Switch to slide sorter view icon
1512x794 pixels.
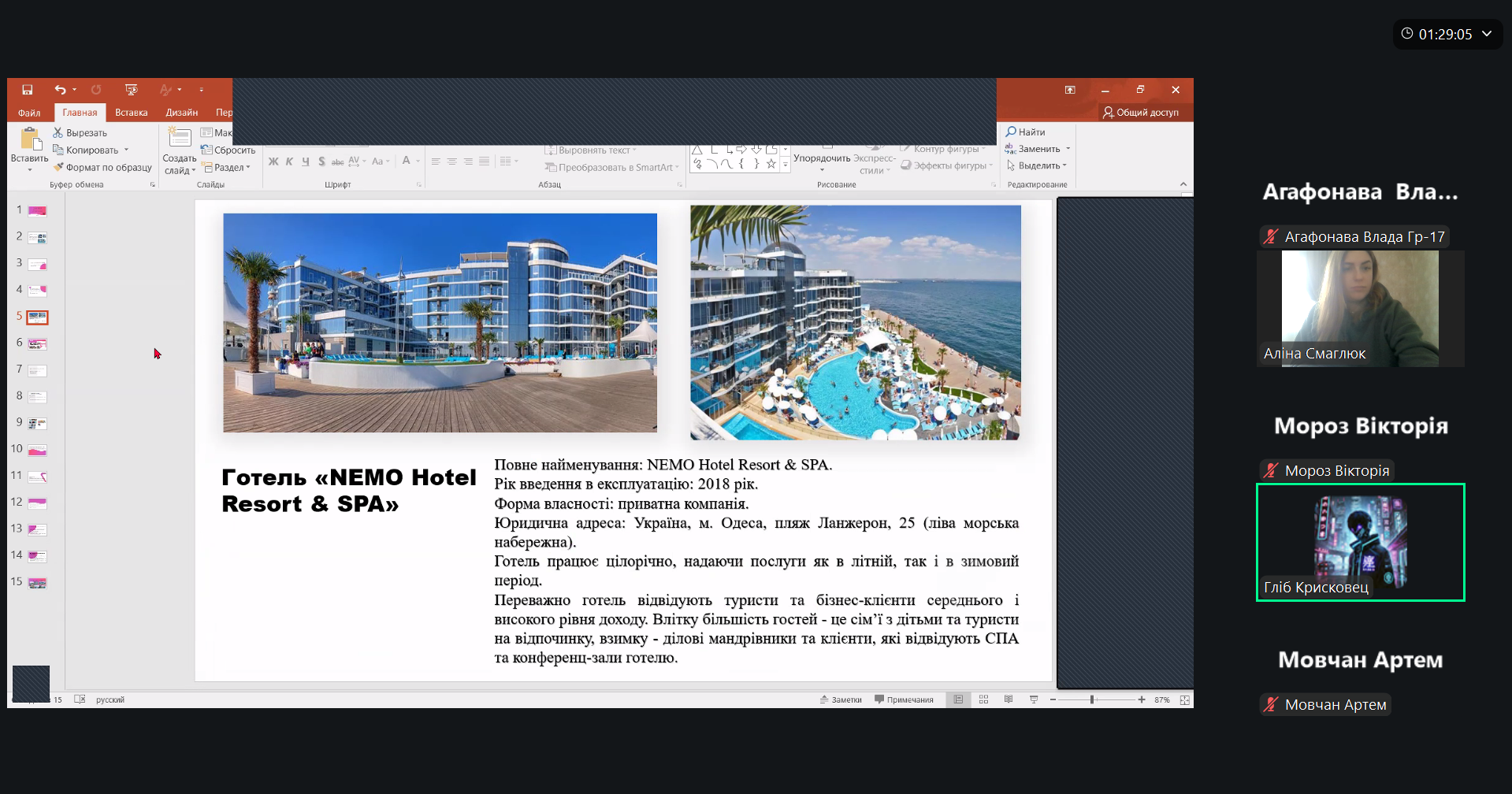pyautogui.click(x=983, y=699)
